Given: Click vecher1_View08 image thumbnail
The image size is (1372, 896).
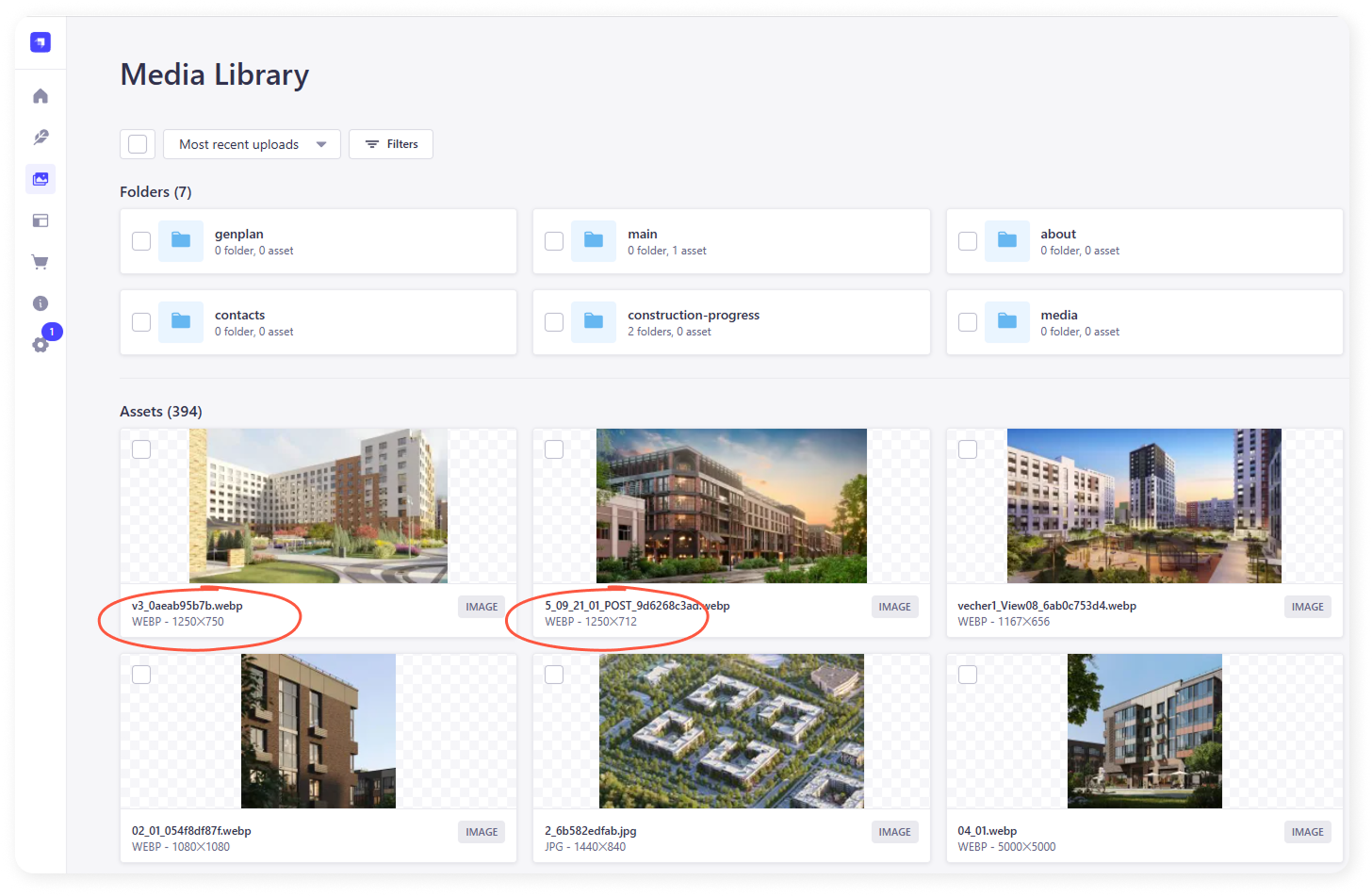Looking at the screenshot, I should click(x=1144, y=506).
